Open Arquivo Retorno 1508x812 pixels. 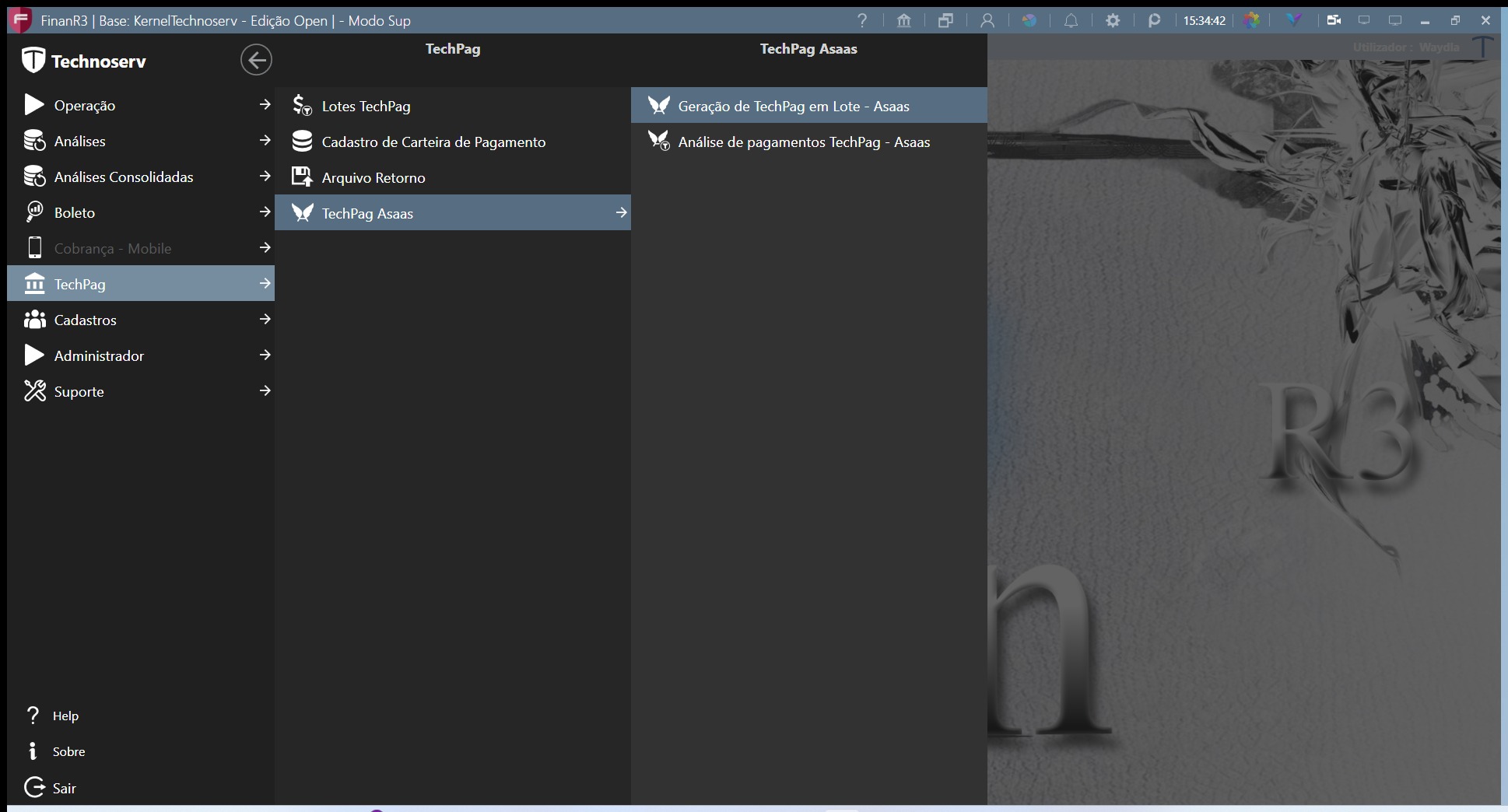[453, 177]
